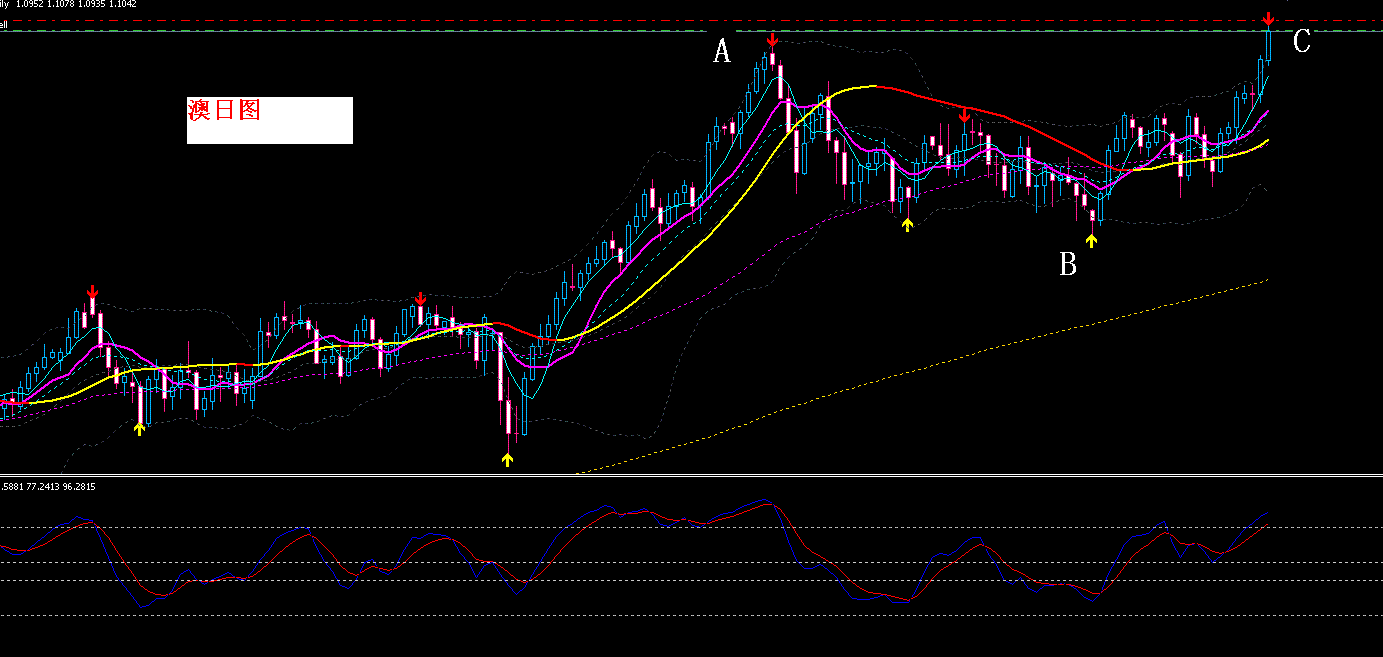1383x657 pixels.
Task: Select the letter B chart label
Action: [1068, 265]
